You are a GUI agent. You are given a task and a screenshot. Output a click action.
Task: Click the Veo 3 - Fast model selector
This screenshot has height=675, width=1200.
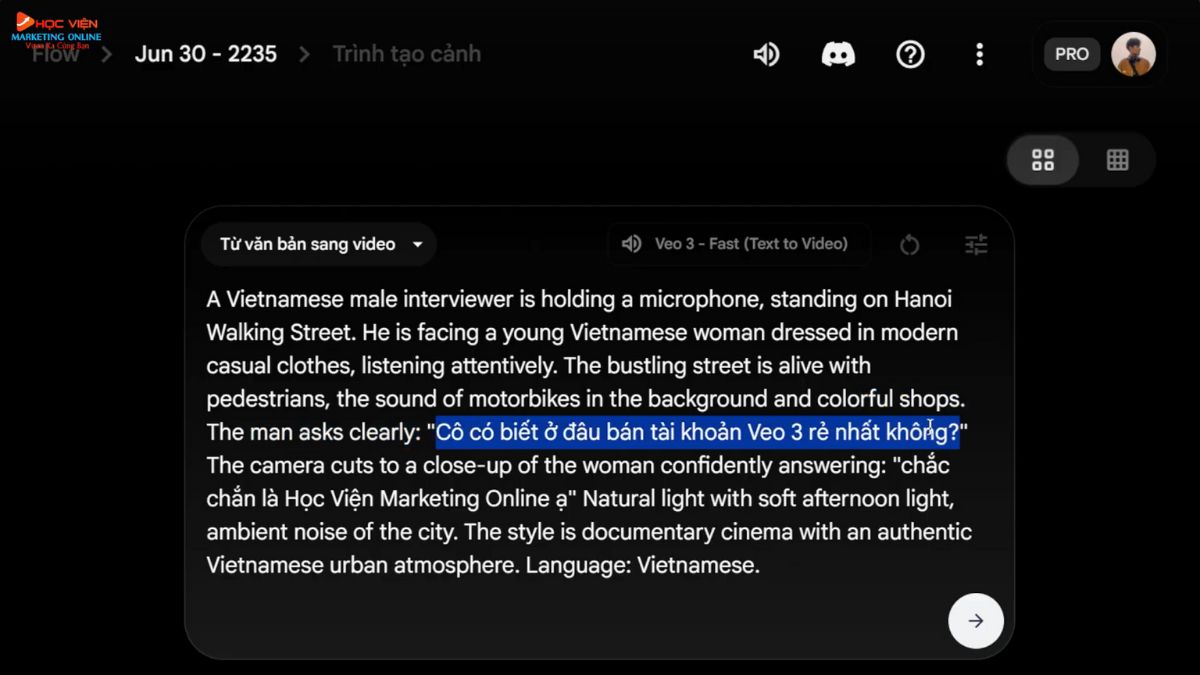tap(738, 244)
